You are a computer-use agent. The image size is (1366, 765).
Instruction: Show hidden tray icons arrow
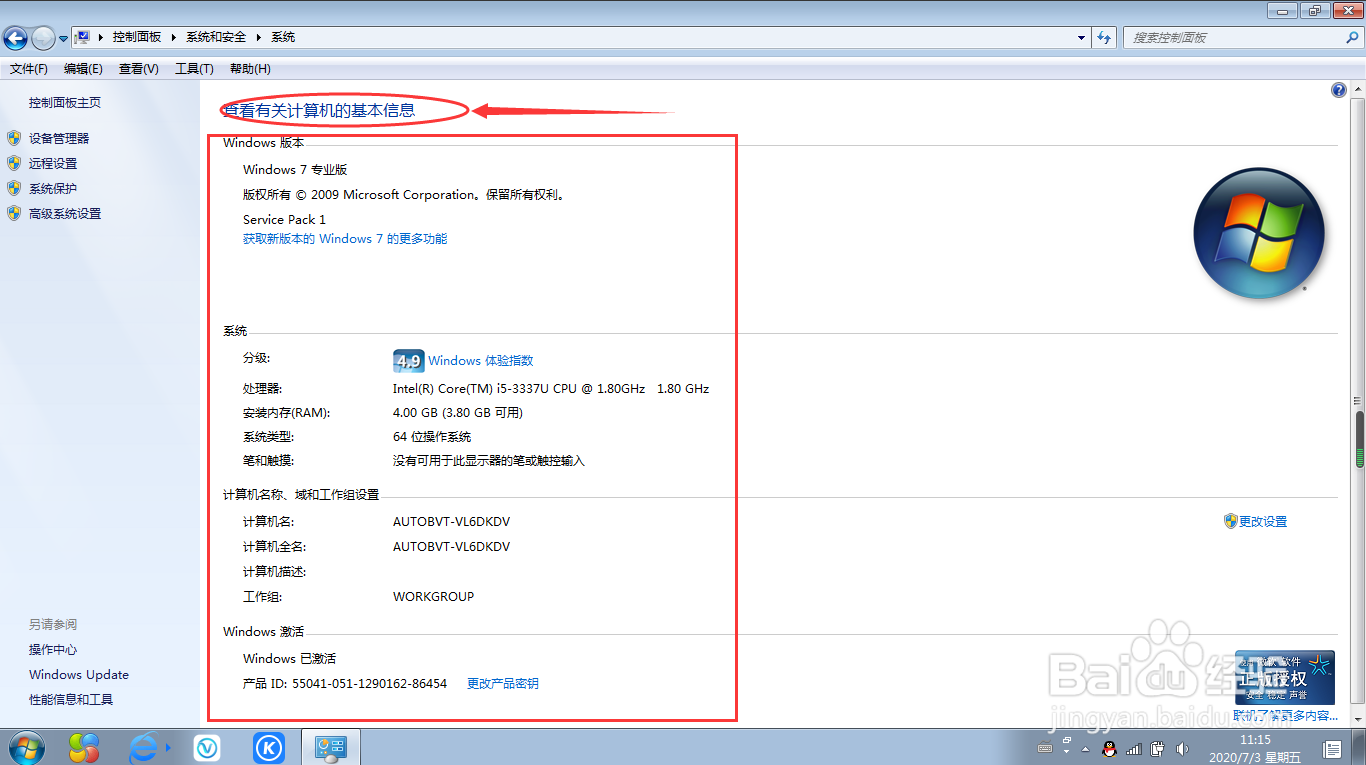click(1086, 749)
